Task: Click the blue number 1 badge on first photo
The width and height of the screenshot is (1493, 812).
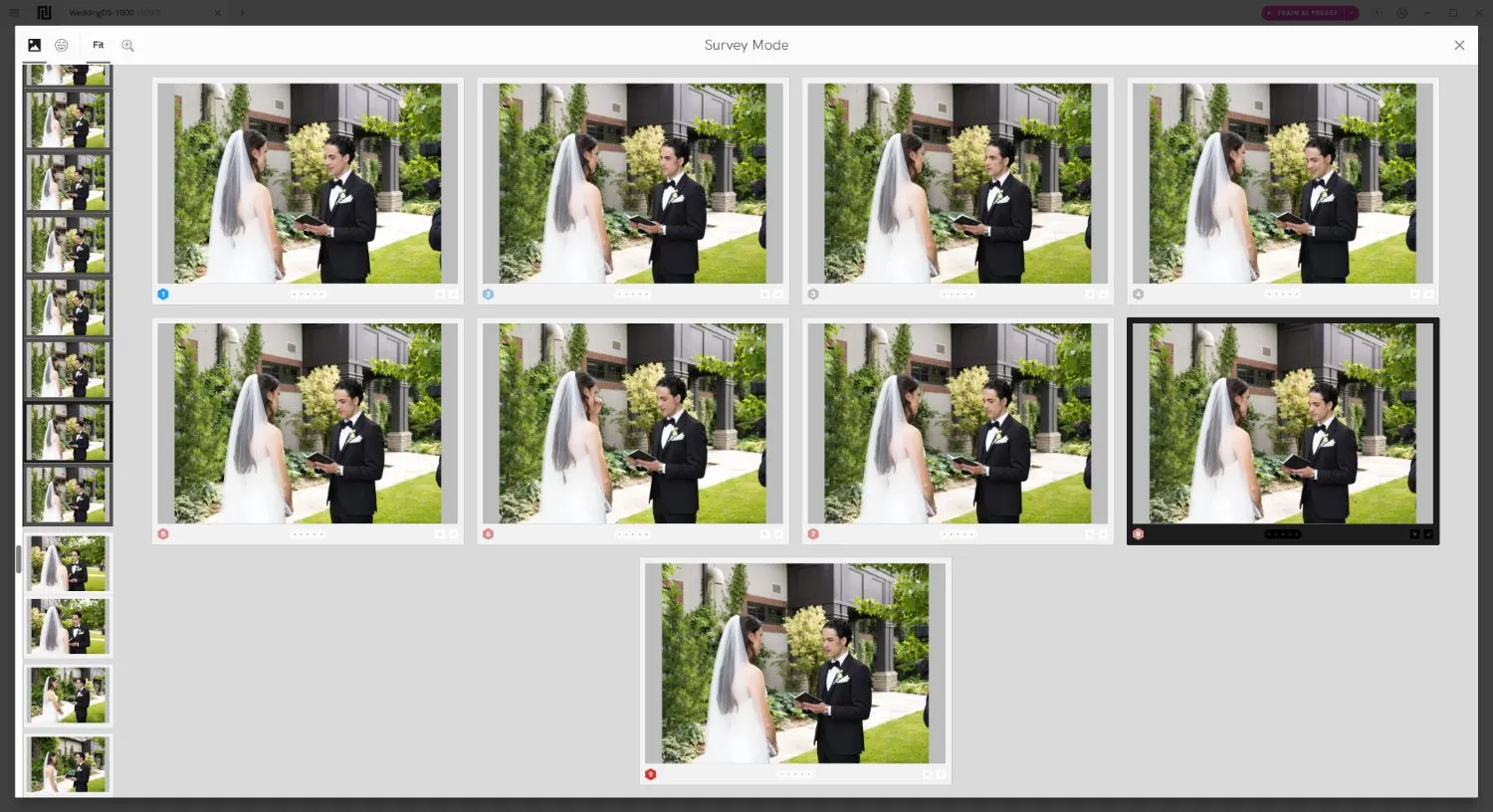Action: [x=163, y=295]
